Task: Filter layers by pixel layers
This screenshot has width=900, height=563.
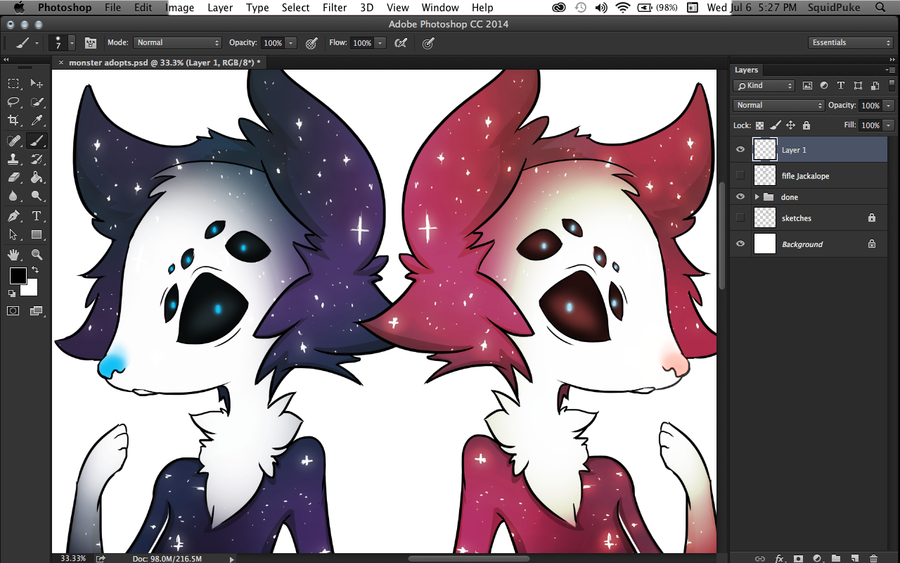Action: coord(807,86)
